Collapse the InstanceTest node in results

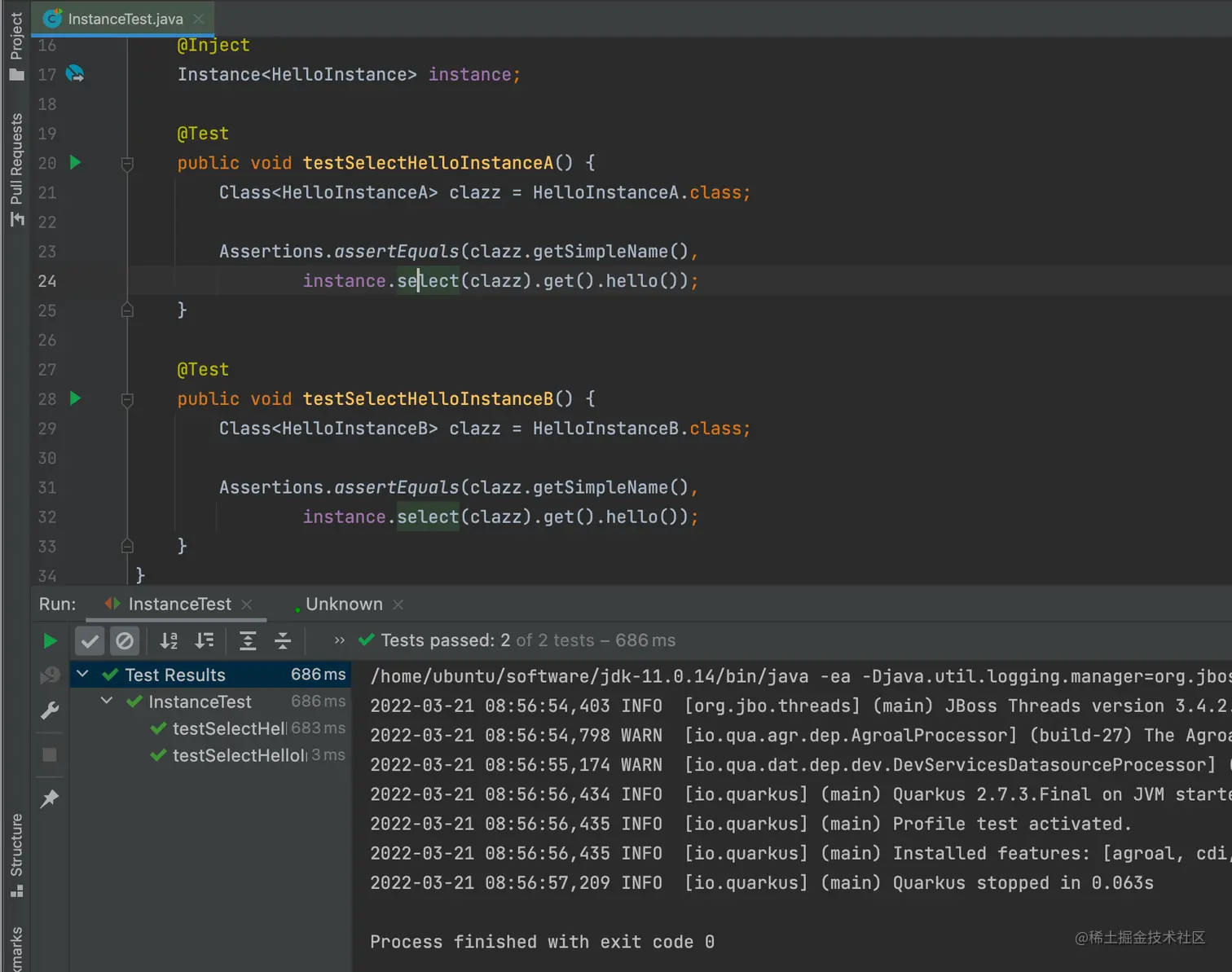[107, 701]
